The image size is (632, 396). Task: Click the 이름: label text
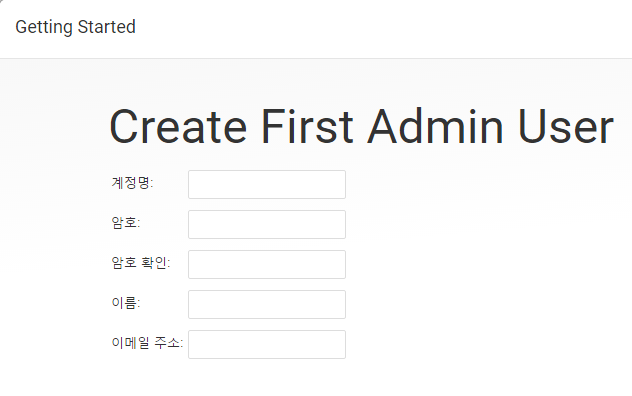[126, 302]
